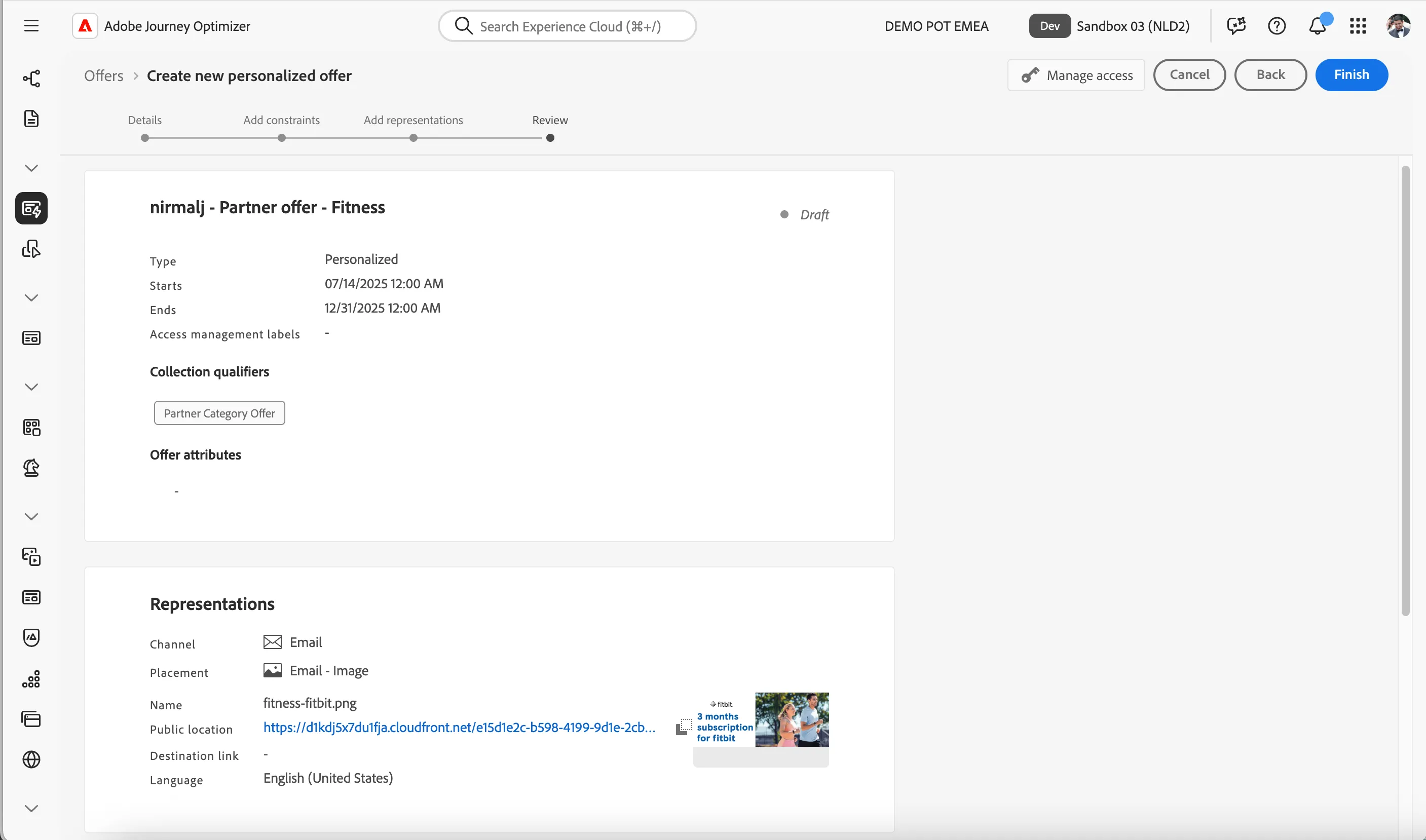Open the AI assistant chat icon
This screenshot has width=1426, height=840.
(x=1236, y=26)
